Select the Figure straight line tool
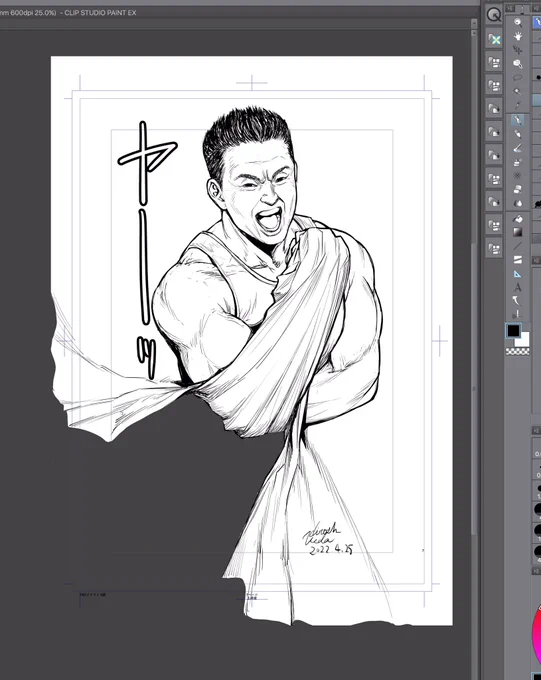Image resolution: width=541 pixels, height=680 pixels. pyautogui.click(x=518, y=246)
